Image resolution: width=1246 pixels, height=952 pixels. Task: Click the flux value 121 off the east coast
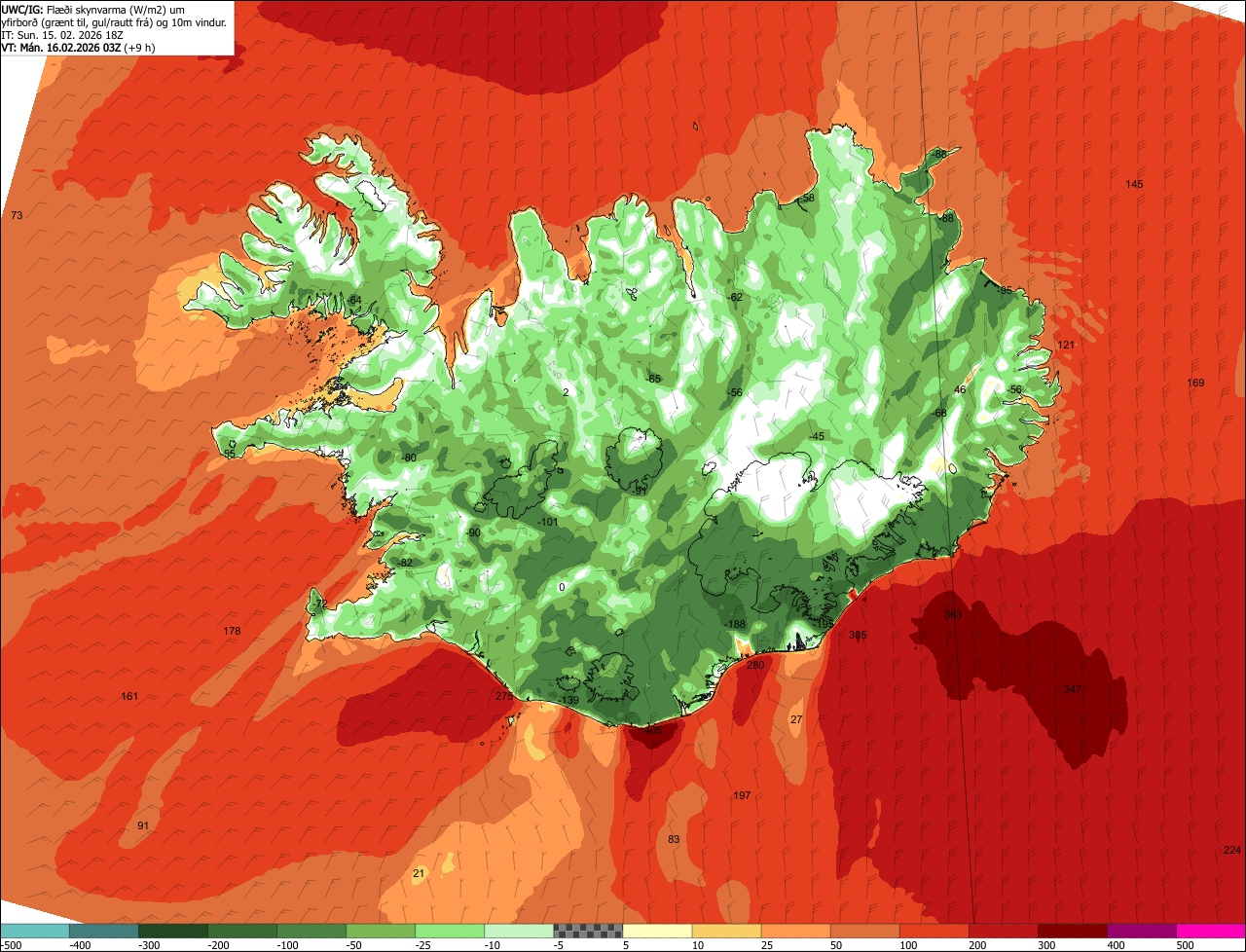[x=1066, y=346]
